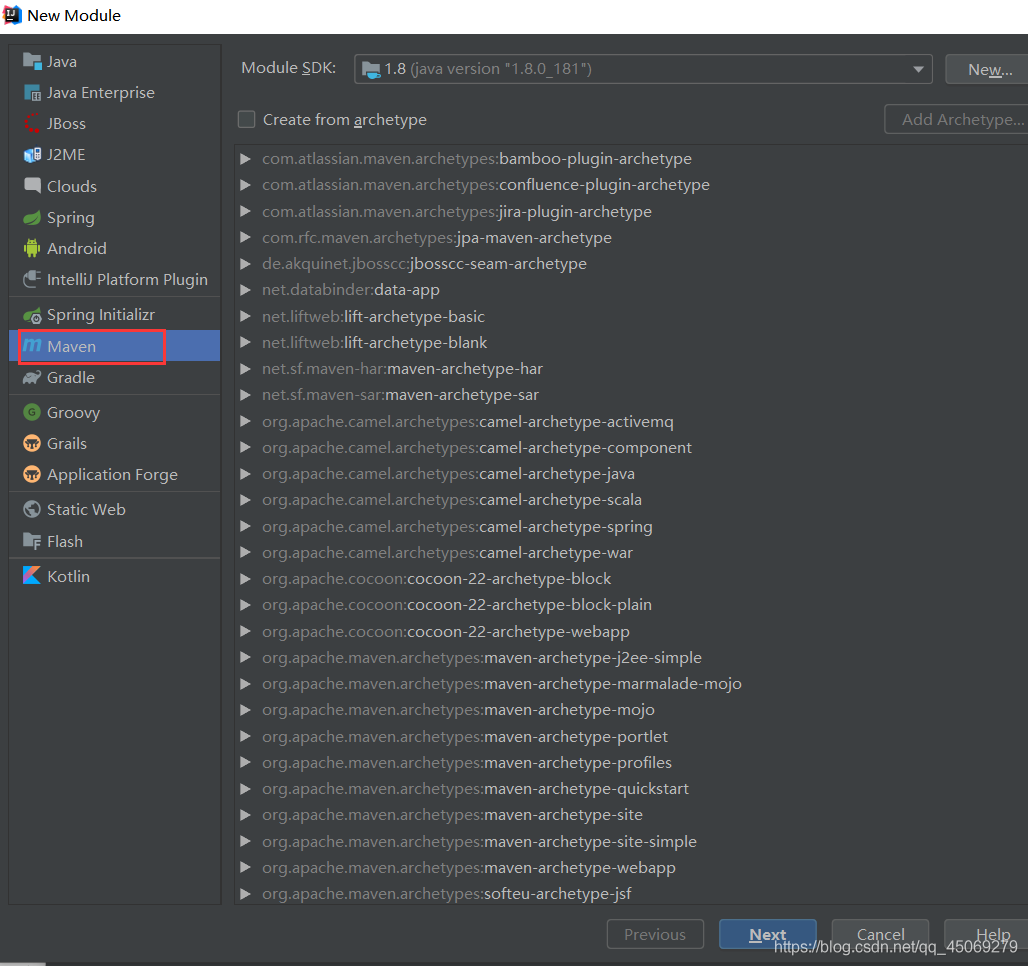This screenshot has width=1028, height=966.
Task: Expand jbosscc-seam-archetype node
Action: [x=245, y=264]
